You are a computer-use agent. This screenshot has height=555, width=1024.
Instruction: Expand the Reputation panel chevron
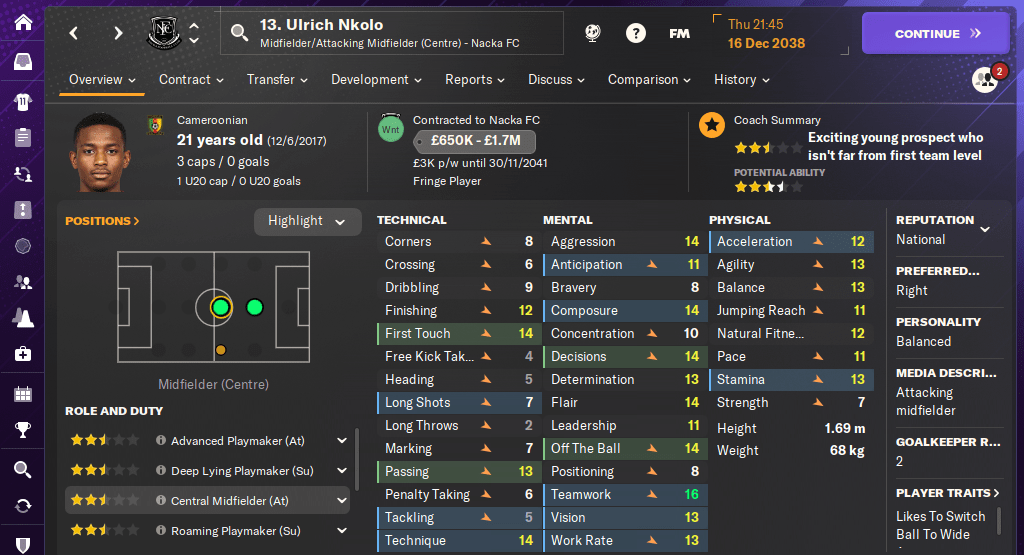click(x=985, y=229)
